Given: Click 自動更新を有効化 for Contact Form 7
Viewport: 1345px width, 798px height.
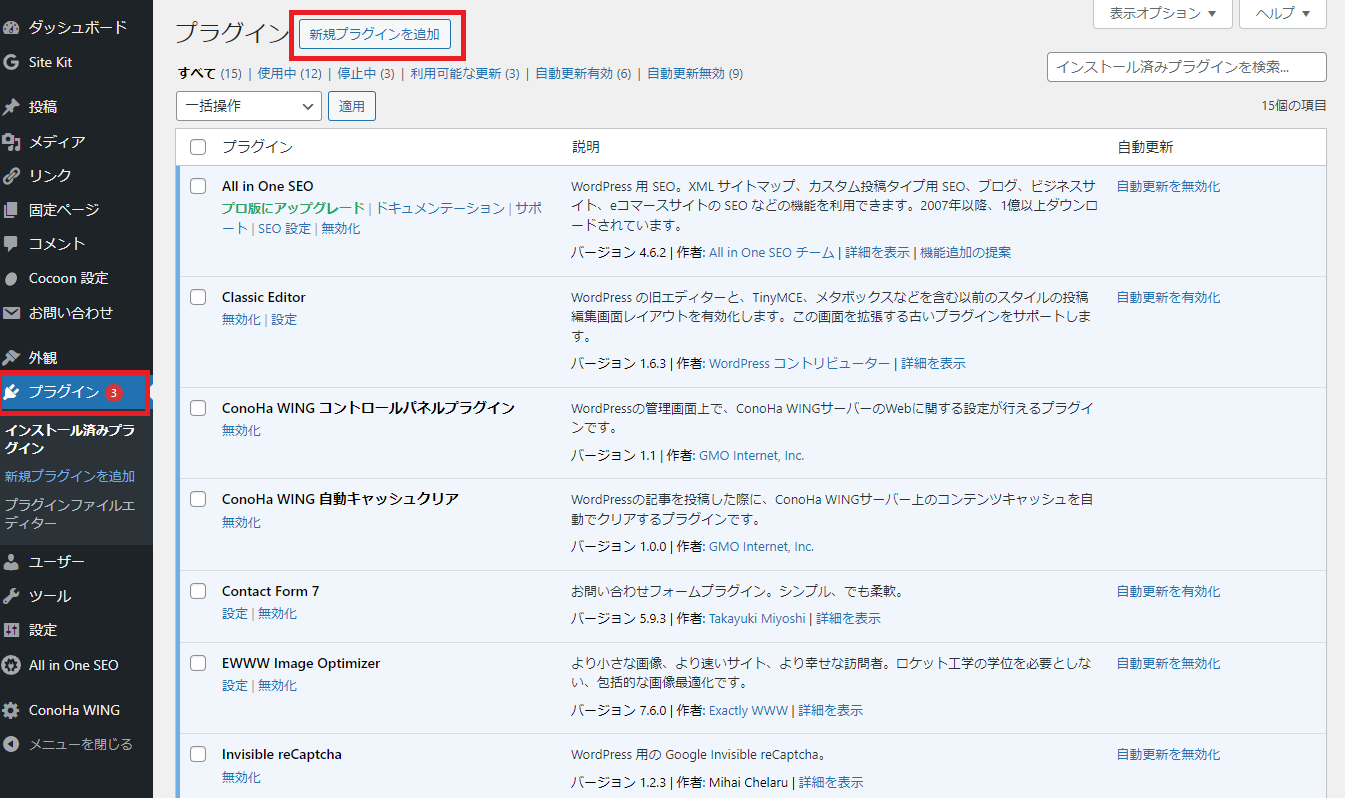Looking at the screenshot, I should click(1168, 591).
